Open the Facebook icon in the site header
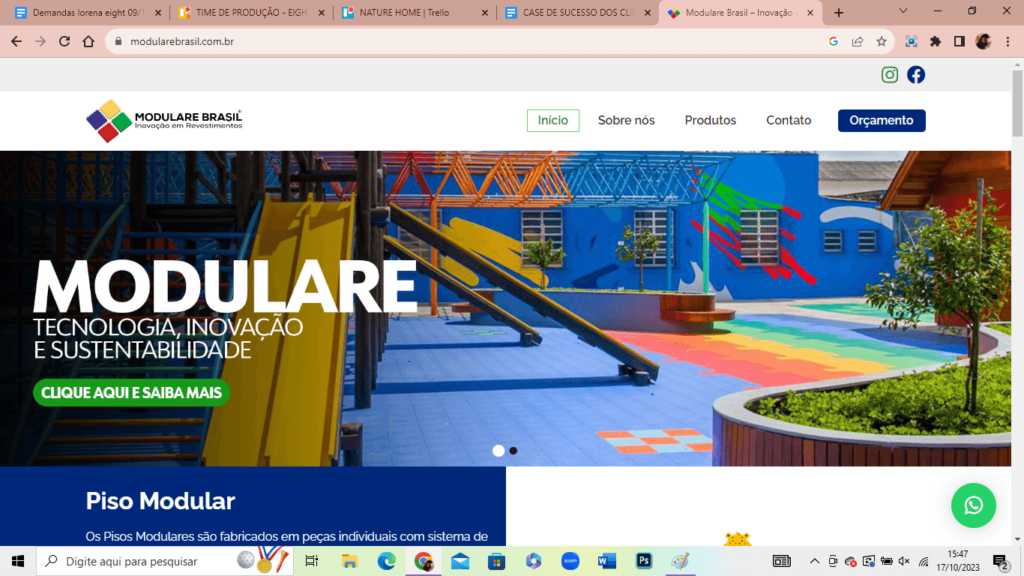 coord(916,74)
